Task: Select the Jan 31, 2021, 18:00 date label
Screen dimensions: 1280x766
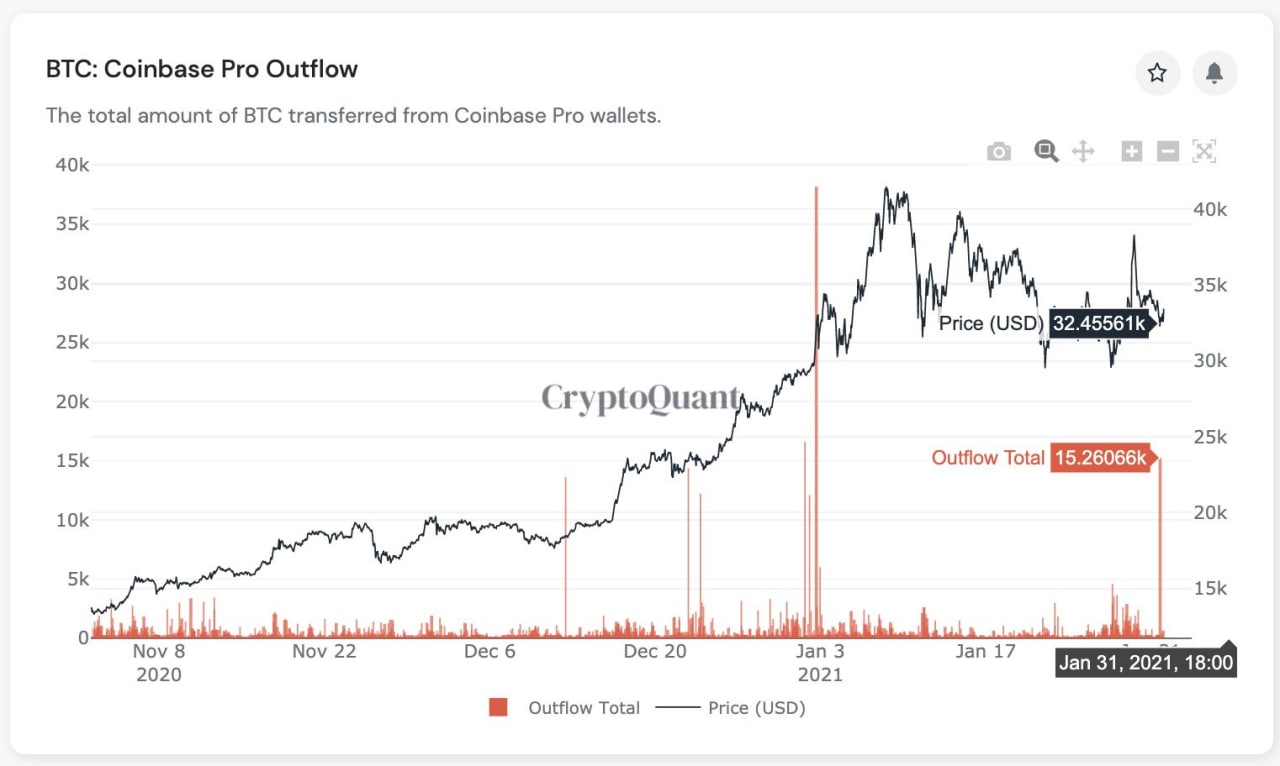Action: pos(1146,662)
